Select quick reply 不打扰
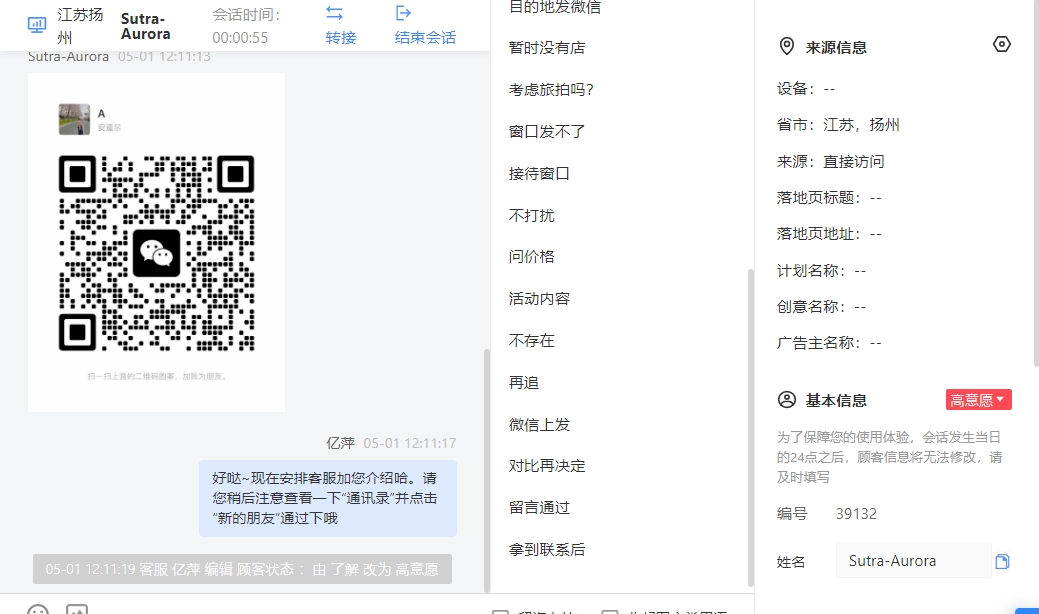This screenshot has height=614, width=1039. (531, 215)
